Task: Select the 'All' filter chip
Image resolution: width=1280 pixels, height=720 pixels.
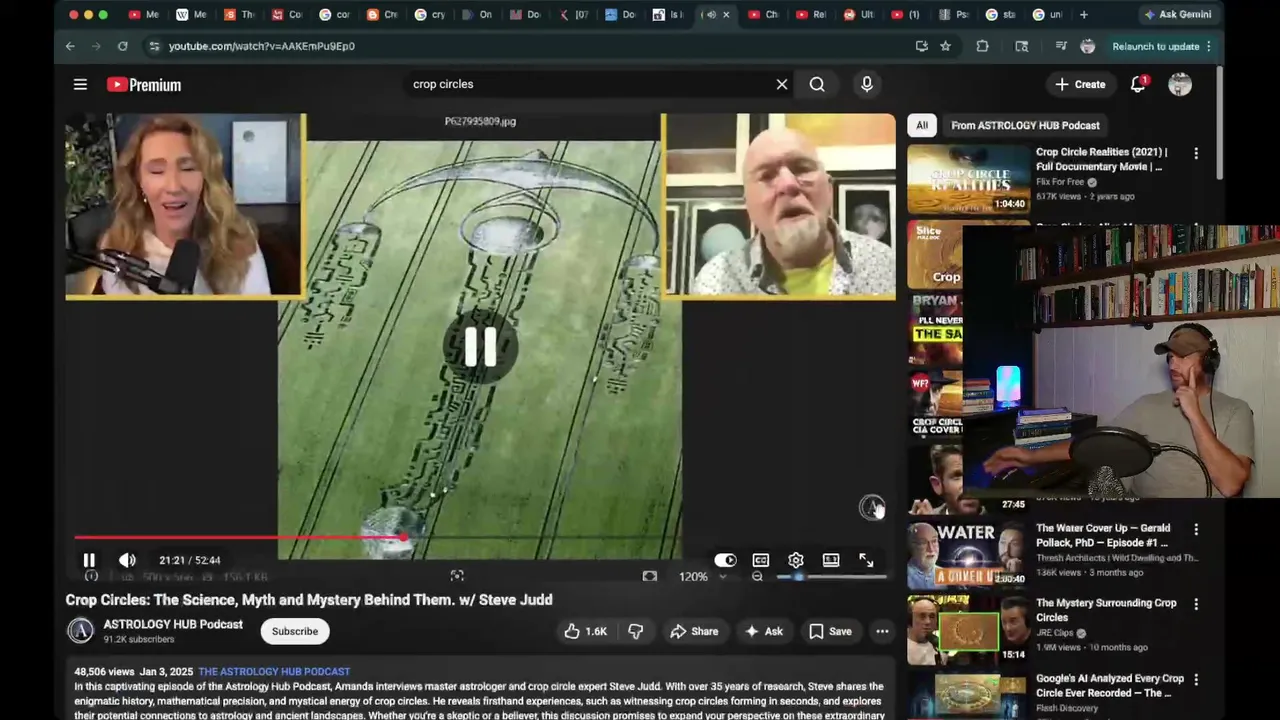Action: (922, 125)
